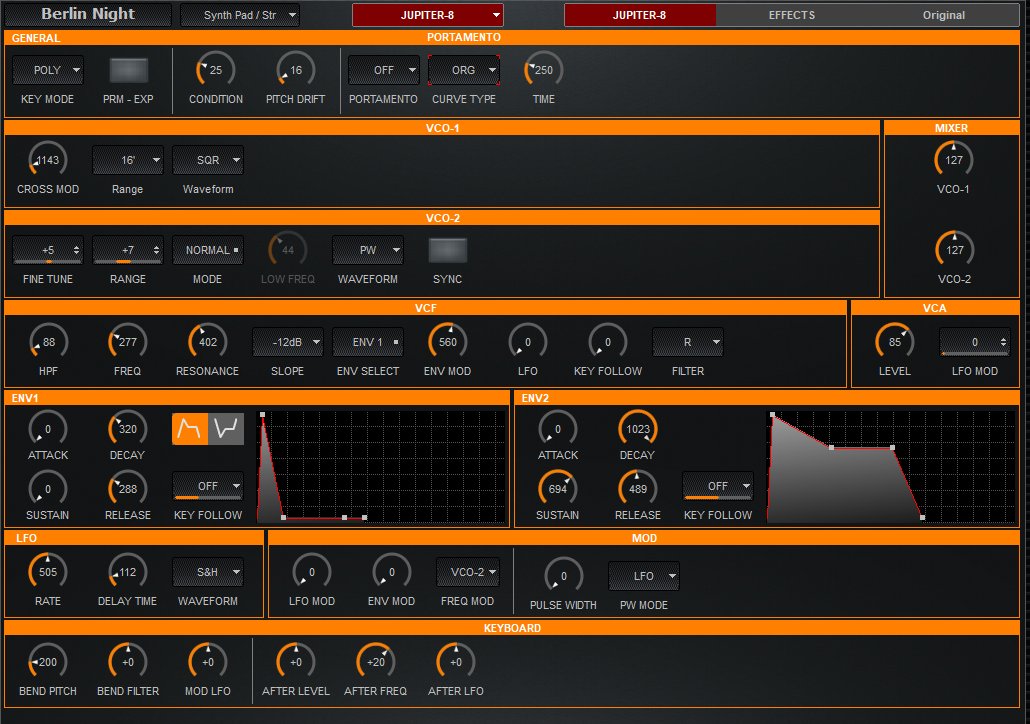Click the Mixer VCO-2 level knob

(954, 250)
